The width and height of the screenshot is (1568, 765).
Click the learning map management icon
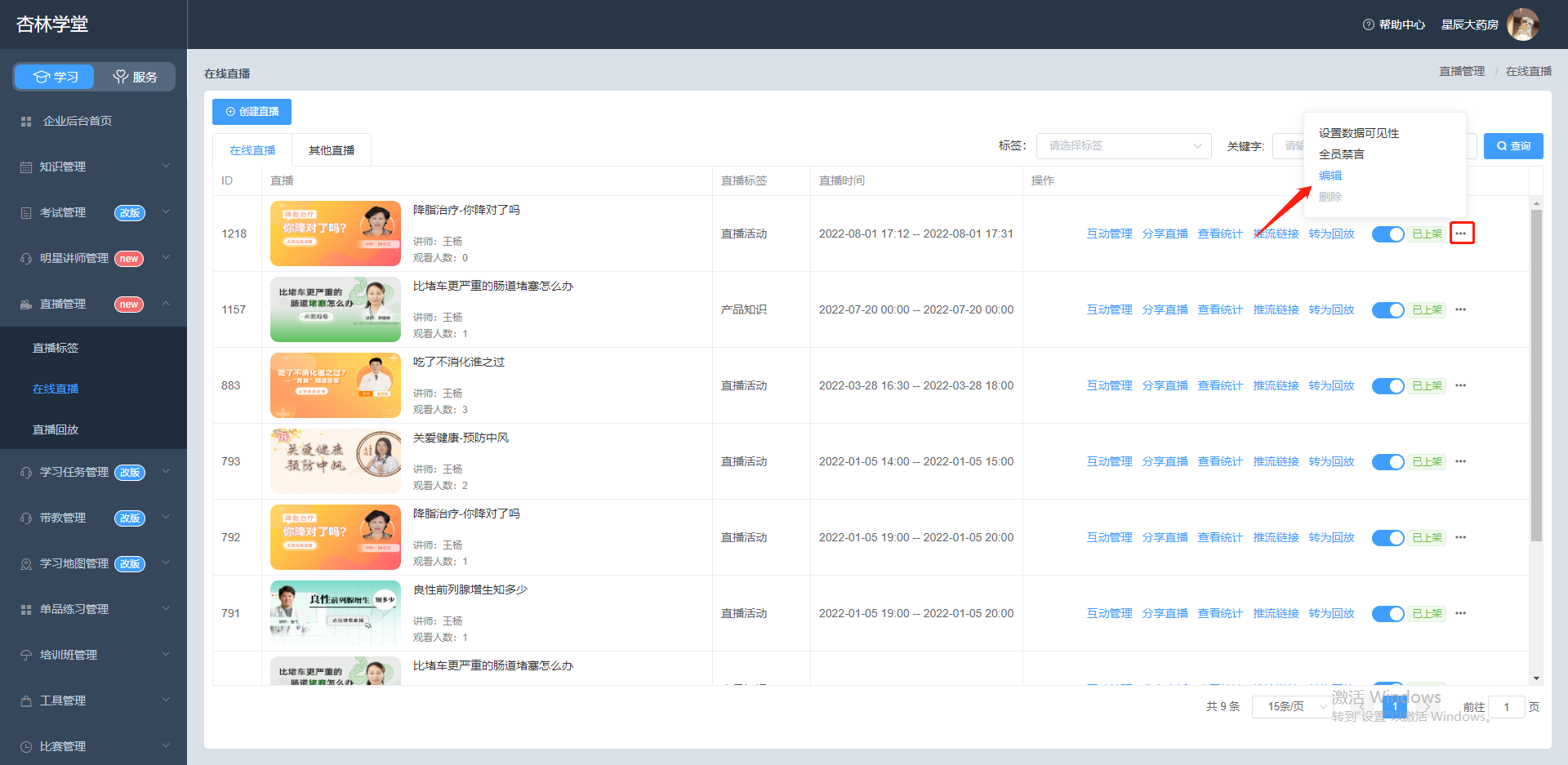26,563
